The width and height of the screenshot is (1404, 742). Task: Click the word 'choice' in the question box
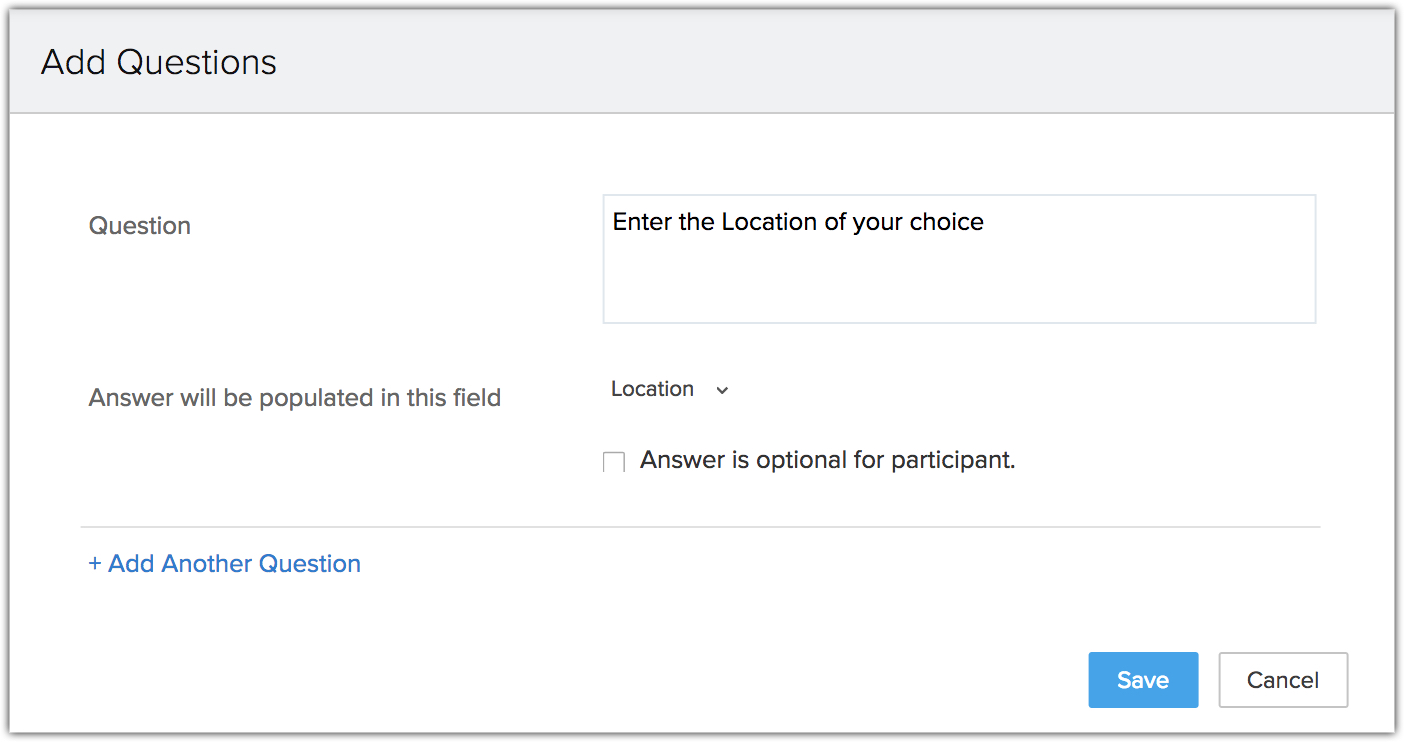click(x=946, y=222)
